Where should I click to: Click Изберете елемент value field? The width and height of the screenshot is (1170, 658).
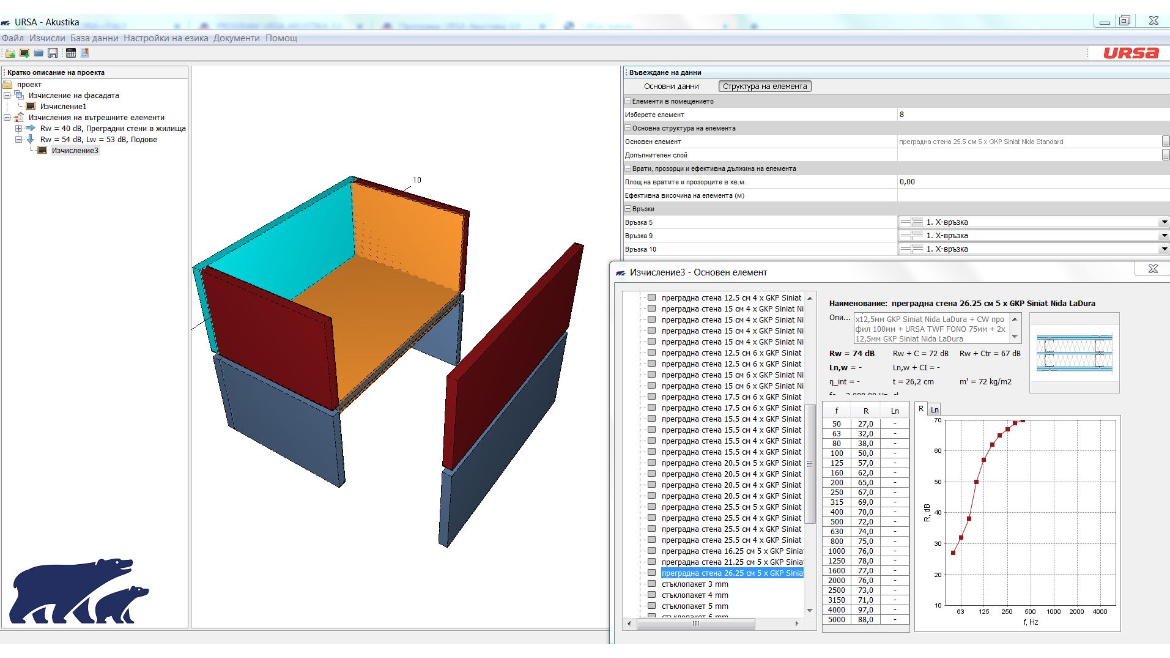[1033, 114]
